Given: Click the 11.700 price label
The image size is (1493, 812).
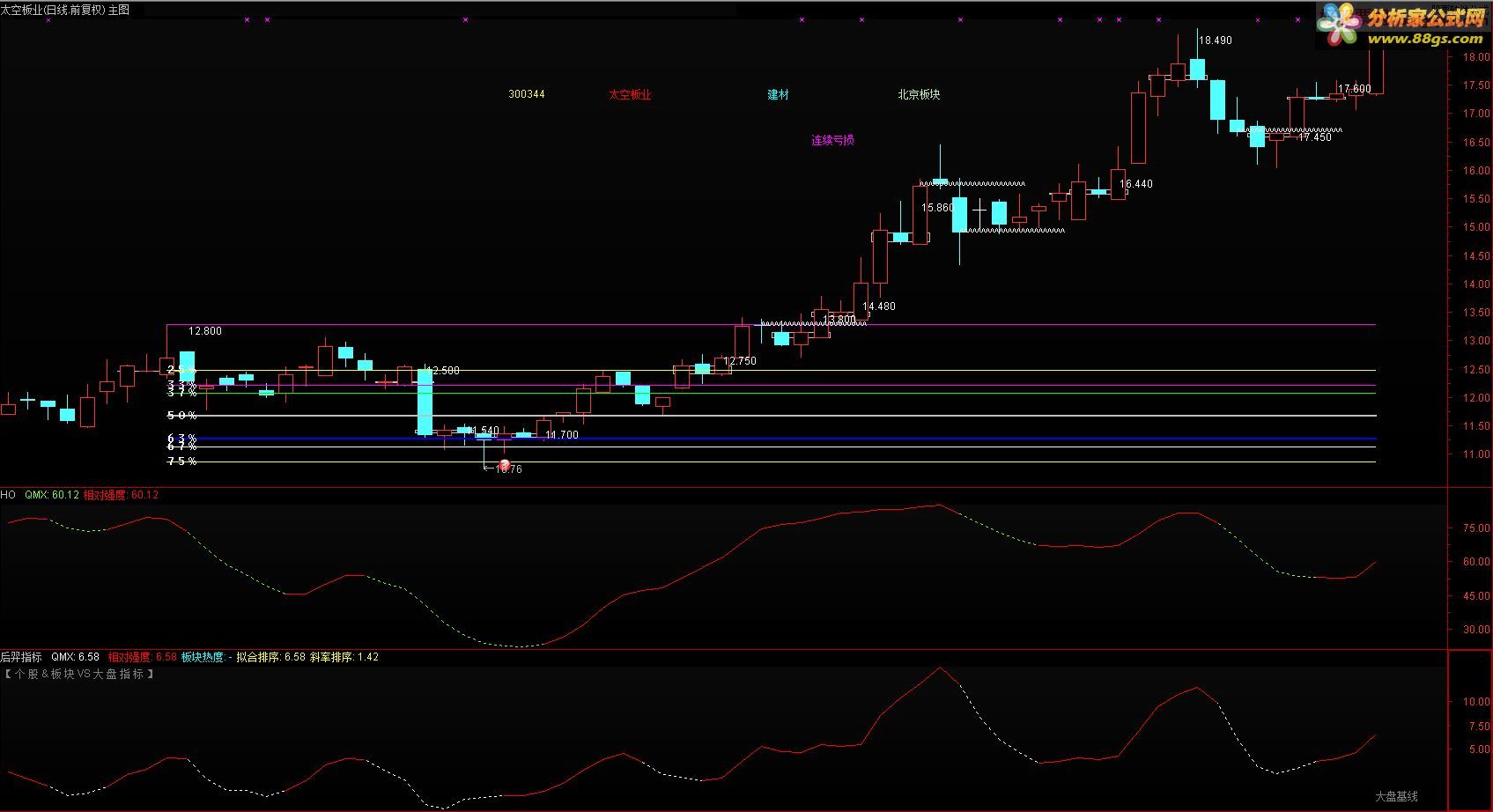Looking at the screenshot, I should point(562,435).
